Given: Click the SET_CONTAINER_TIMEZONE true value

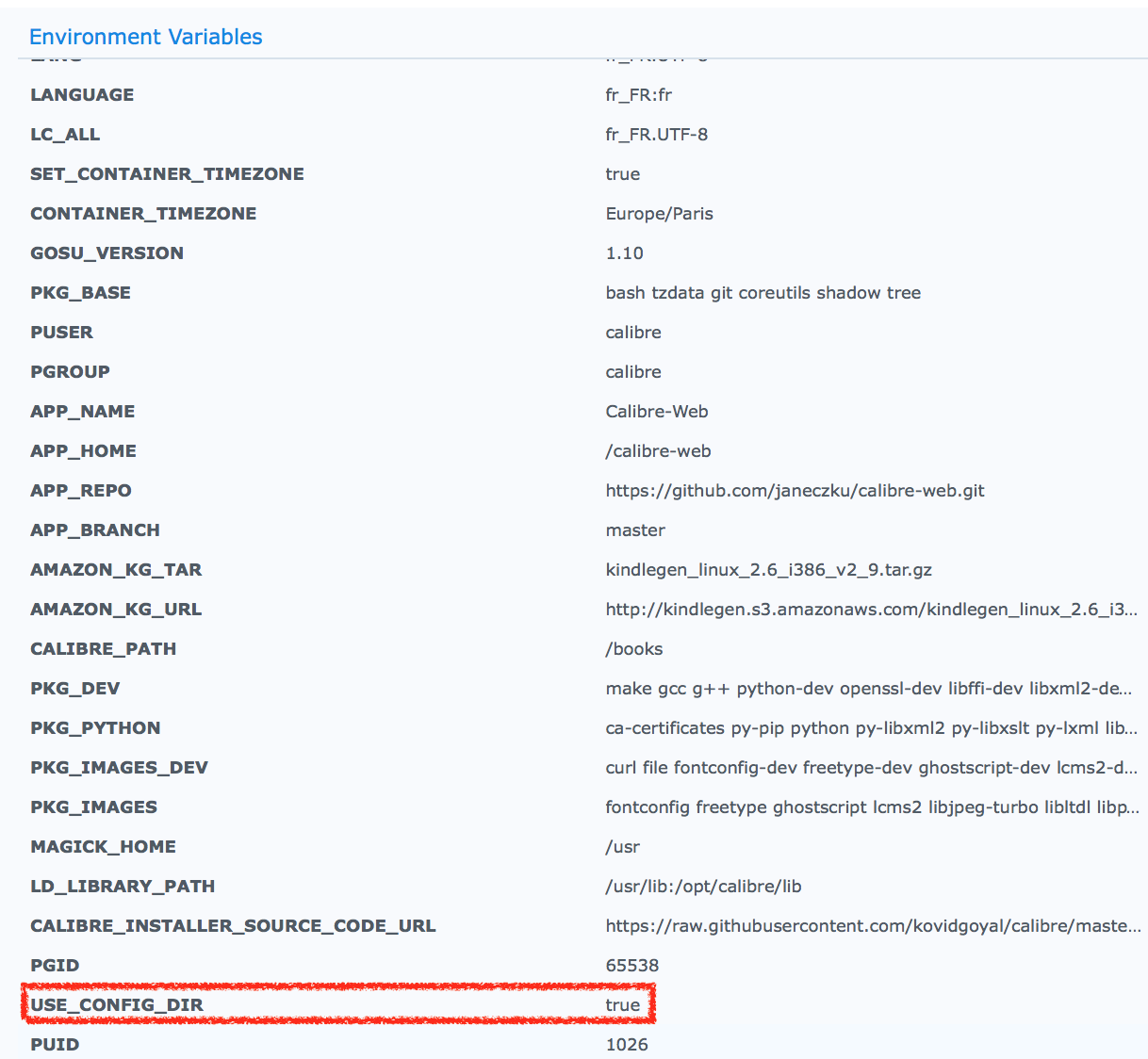Looking at the screenshot, I should pos(622,173).
